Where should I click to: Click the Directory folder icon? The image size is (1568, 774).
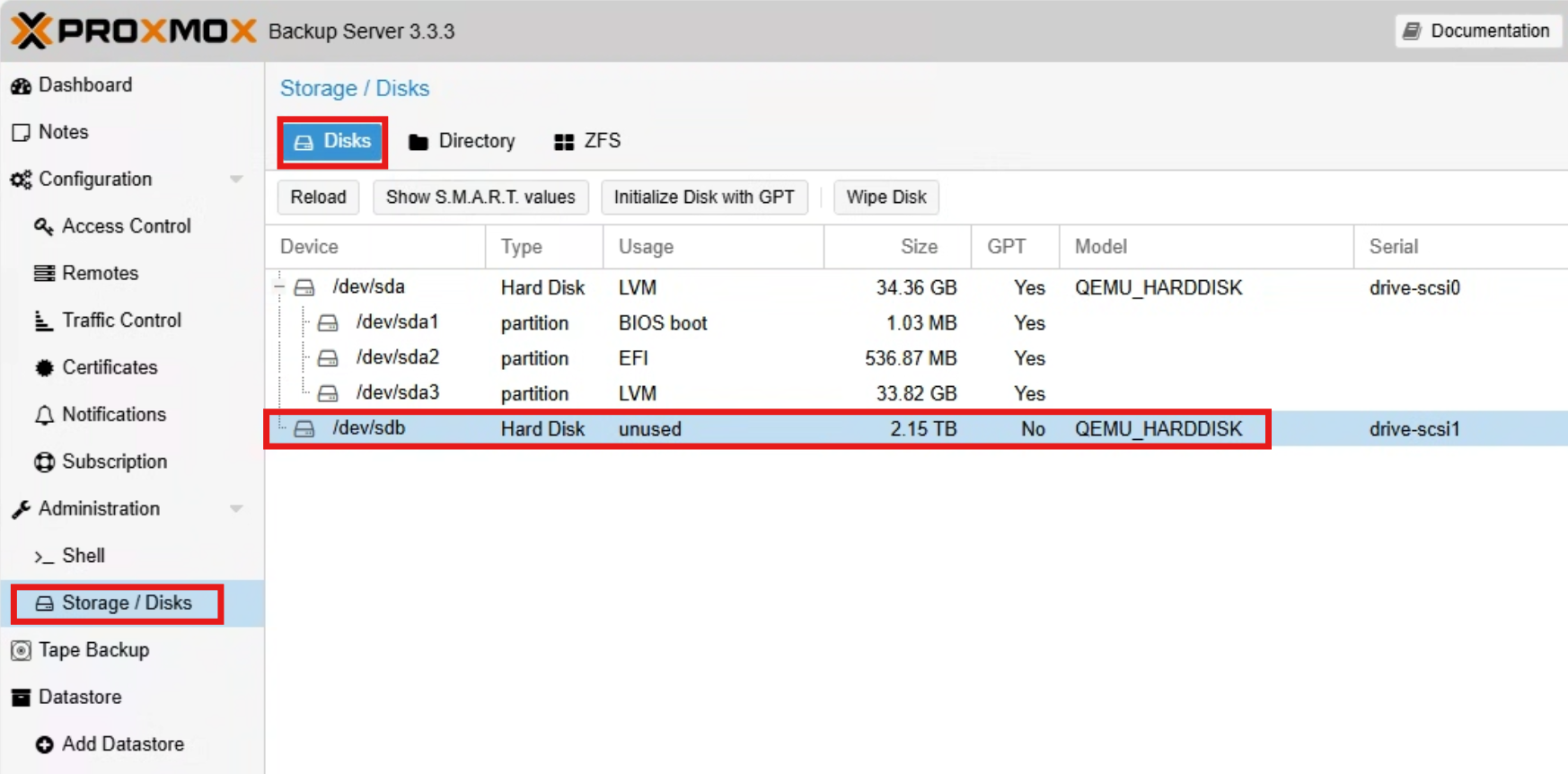coord(418,142)
